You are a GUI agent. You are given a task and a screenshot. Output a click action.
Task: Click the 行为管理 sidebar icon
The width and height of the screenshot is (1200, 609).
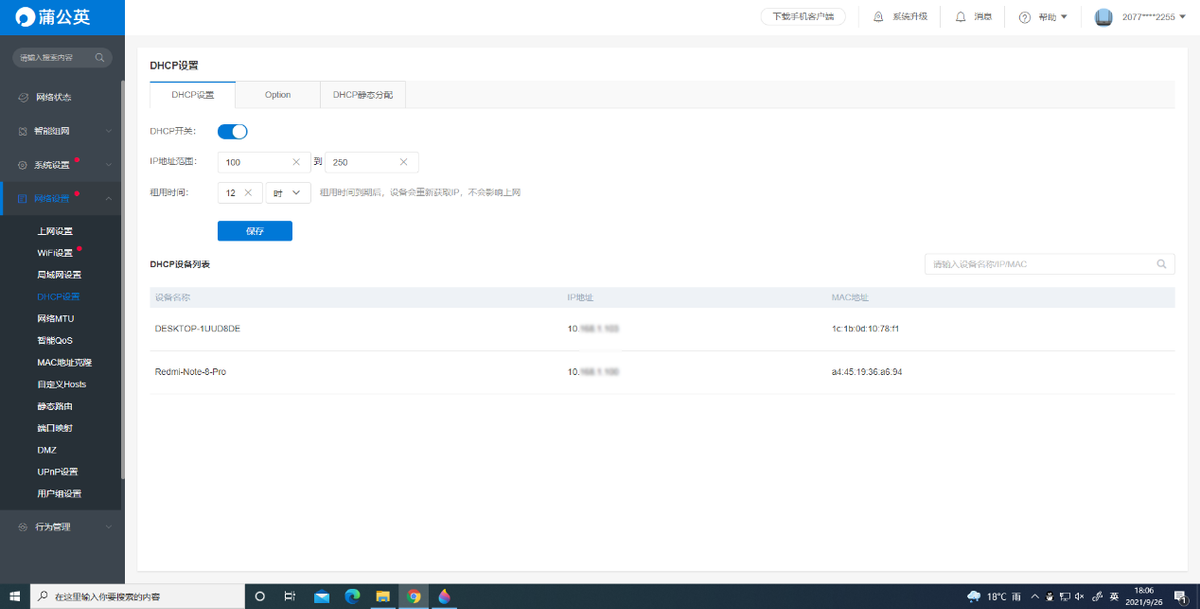[23, 526]
